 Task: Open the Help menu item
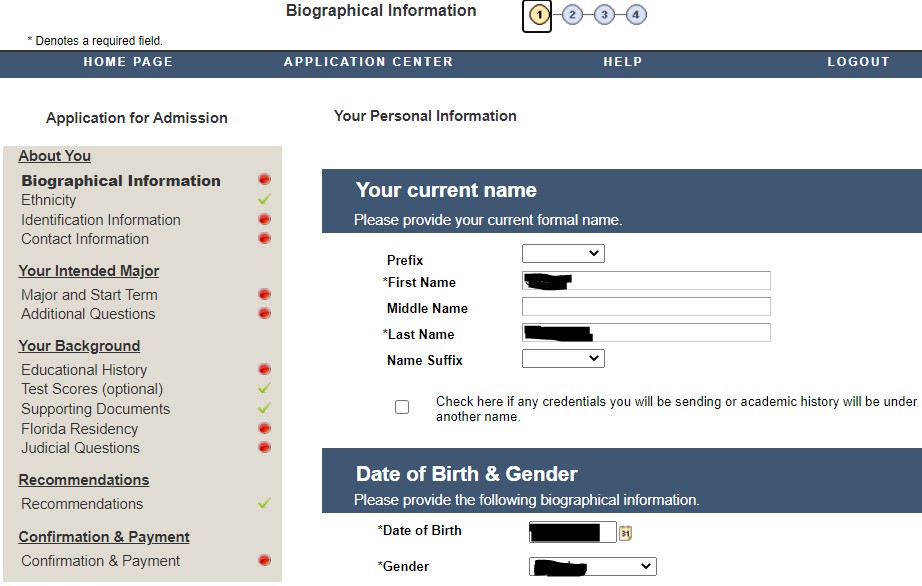[x=622, y=62]
